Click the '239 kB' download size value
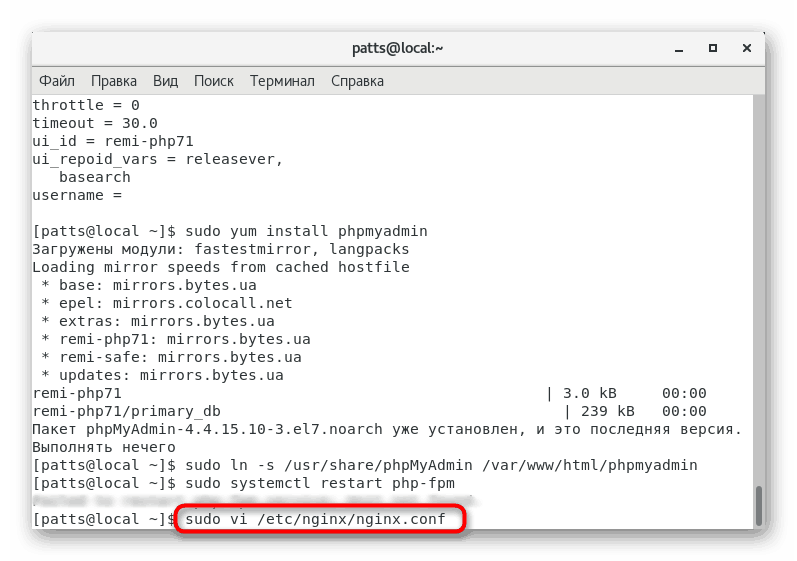 (607, 412)
